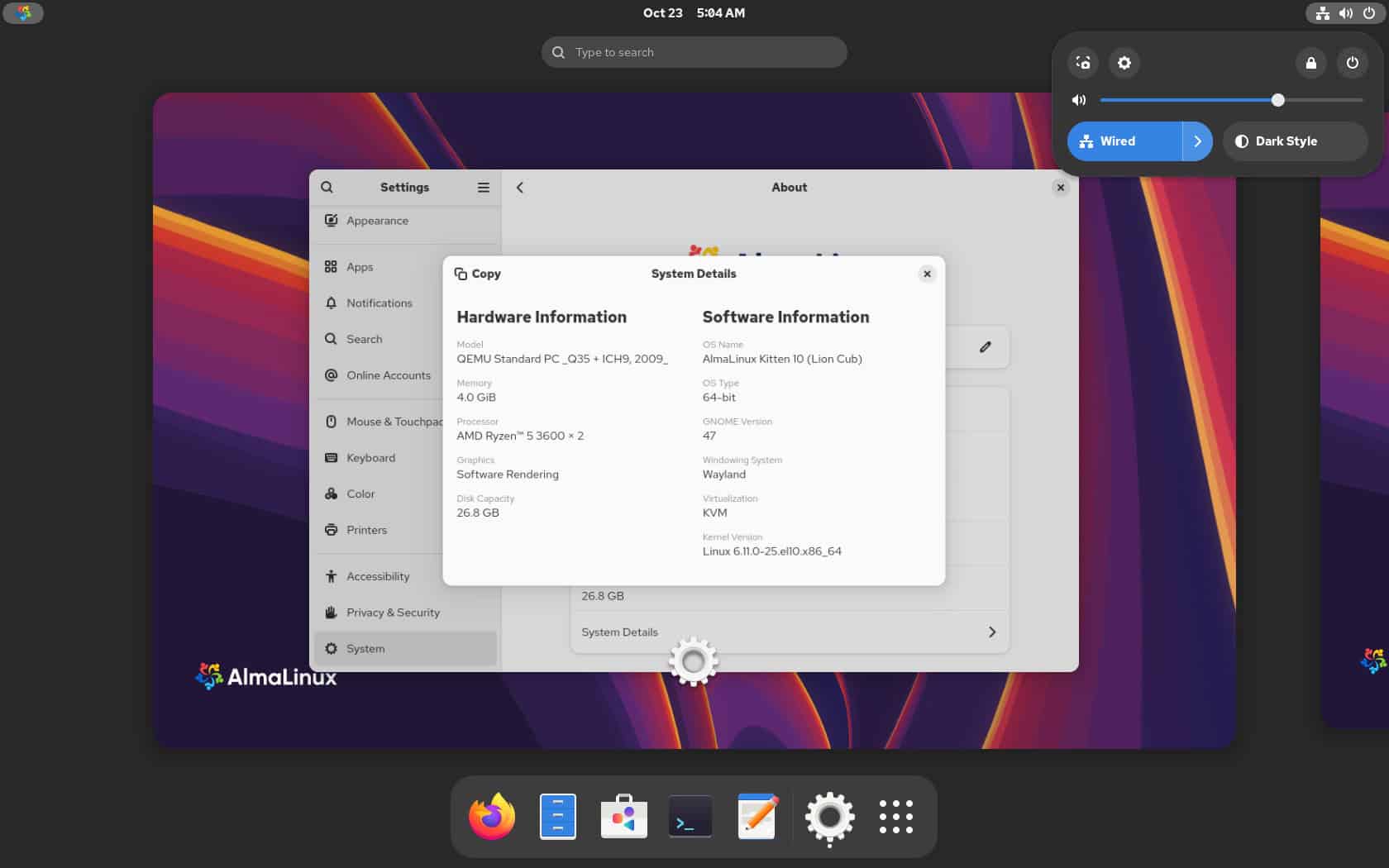Show all applications grid

click(x=896, y=817)
